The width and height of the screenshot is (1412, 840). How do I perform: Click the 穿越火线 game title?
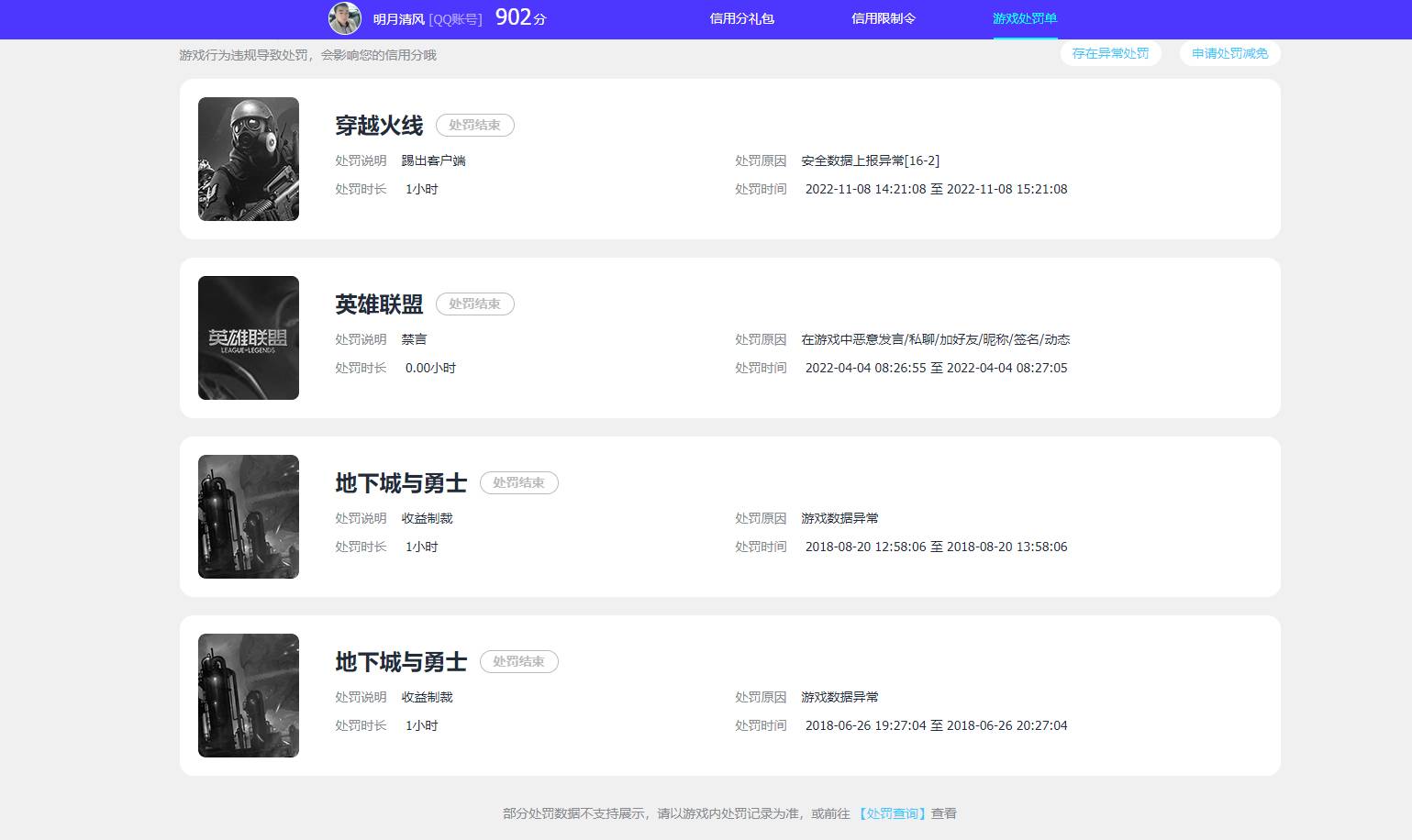point(379,126)
